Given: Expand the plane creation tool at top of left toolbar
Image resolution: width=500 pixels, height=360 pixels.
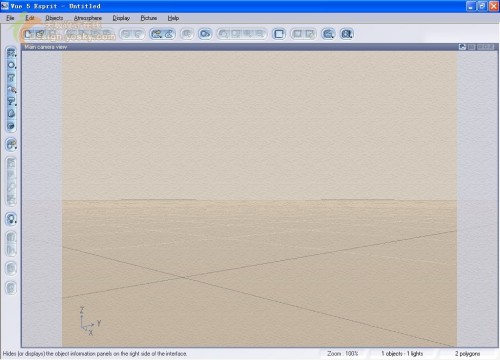Looking at the screenshot, I should (x=11, y=53).
